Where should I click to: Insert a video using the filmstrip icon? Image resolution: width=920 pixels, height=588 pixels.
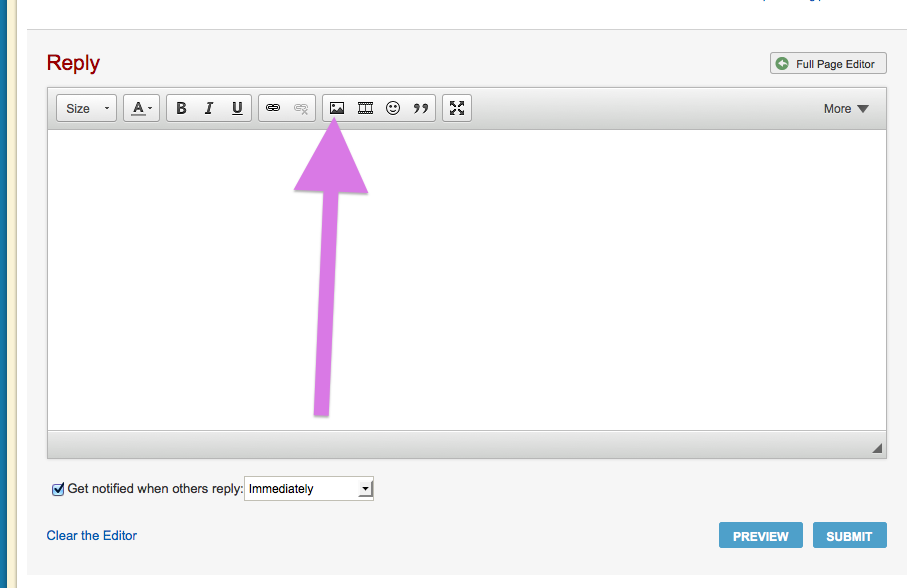tap(365, 108)
